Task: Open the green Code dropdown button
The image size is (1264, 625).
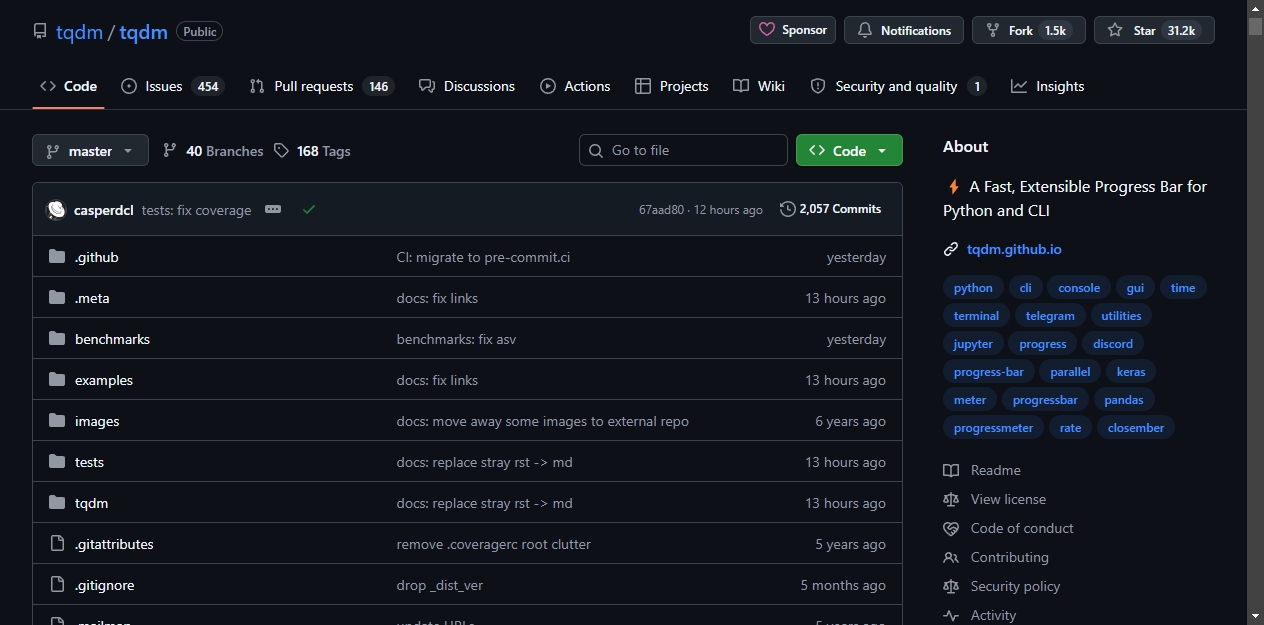Action: 849,150
